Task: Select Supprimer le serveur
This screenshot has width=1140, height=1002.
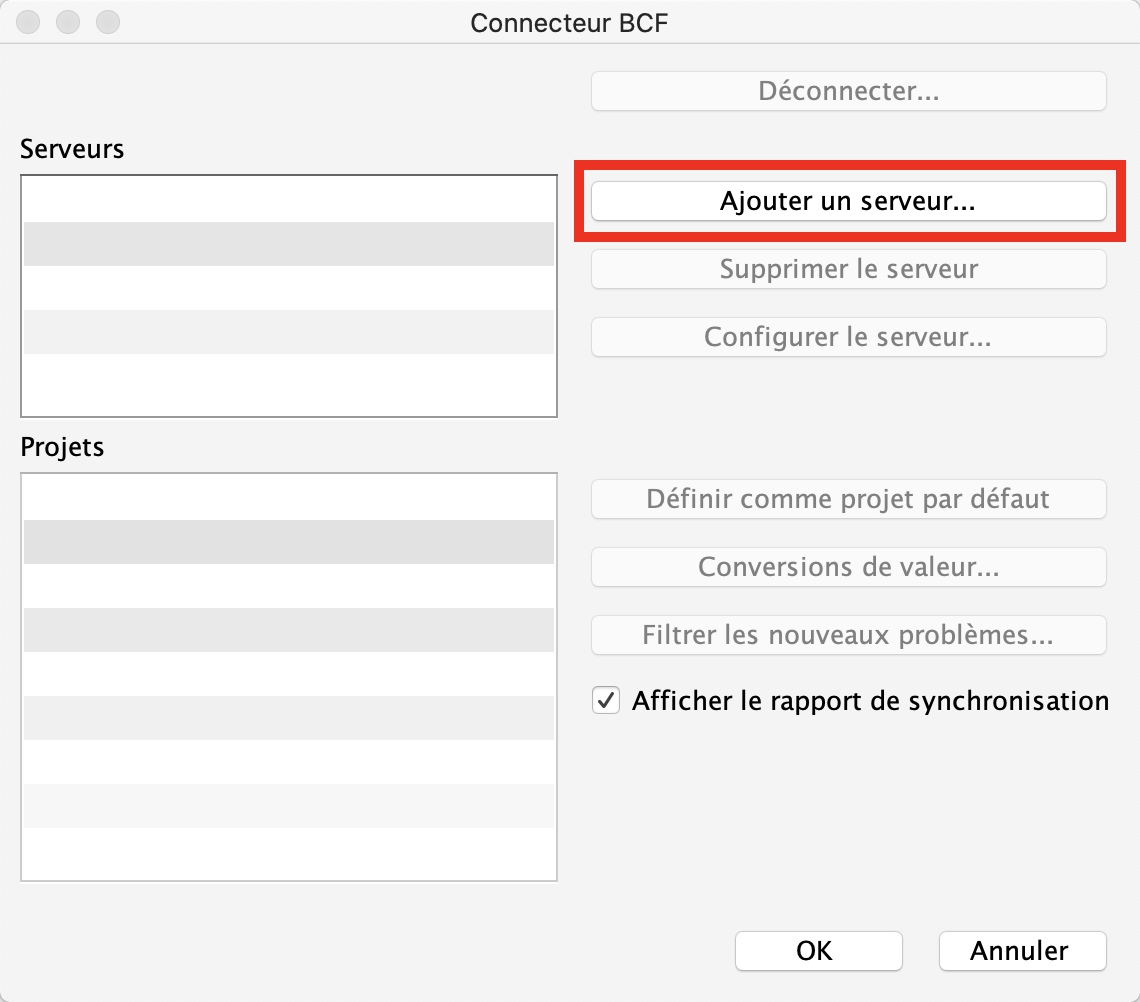Action: tap(848, 269)
